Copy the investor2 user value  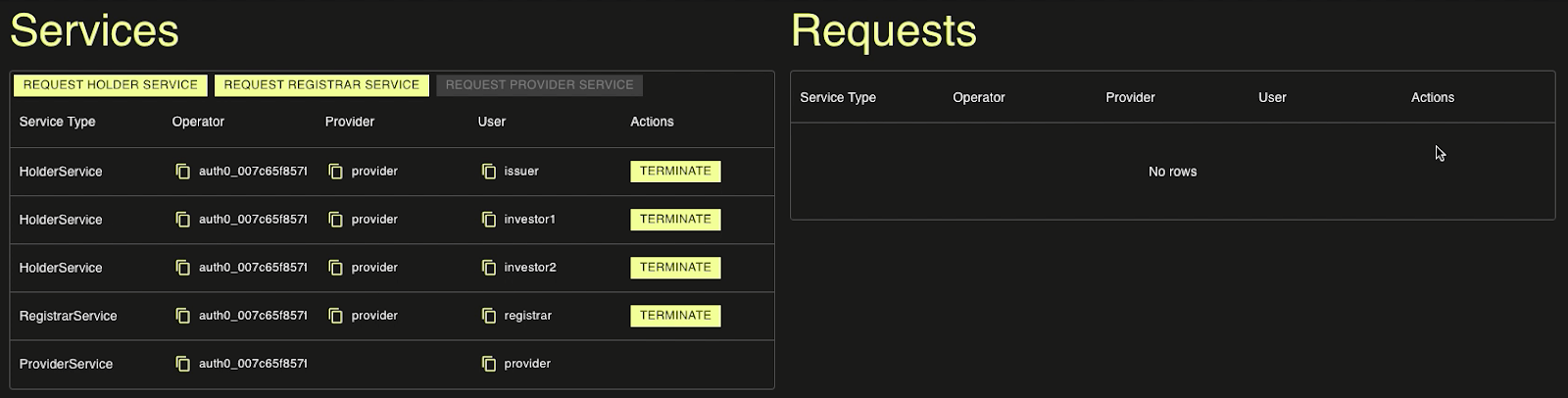(x=489, y=268)
